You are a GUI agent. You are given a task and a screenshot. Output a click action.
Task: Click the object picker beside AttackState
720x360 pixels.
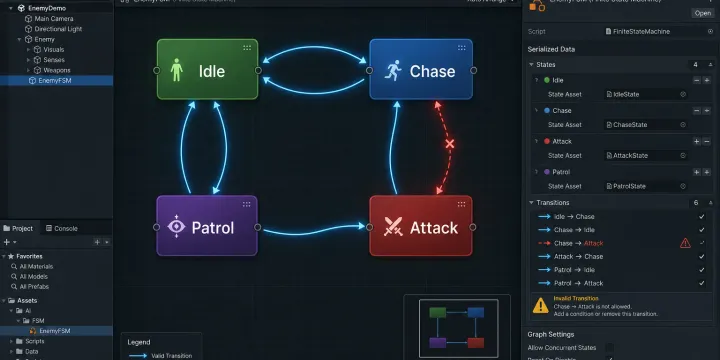[683, 156]
